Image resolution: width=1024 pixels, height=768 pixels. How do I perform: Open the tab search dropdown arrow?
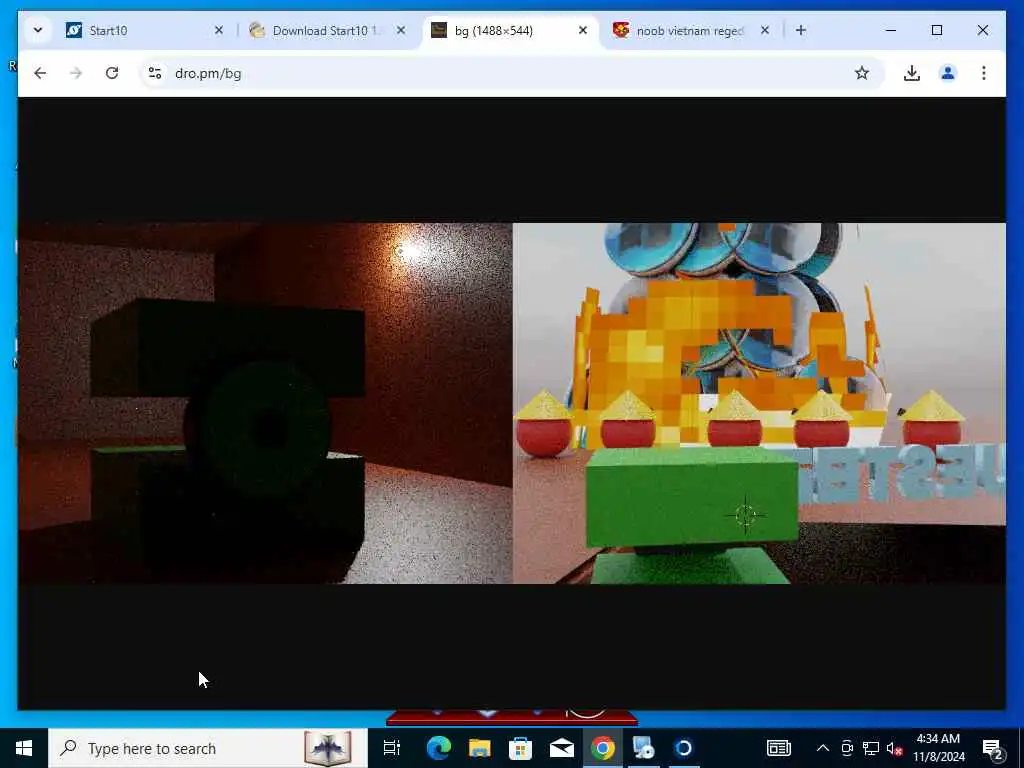click(38, 30)
